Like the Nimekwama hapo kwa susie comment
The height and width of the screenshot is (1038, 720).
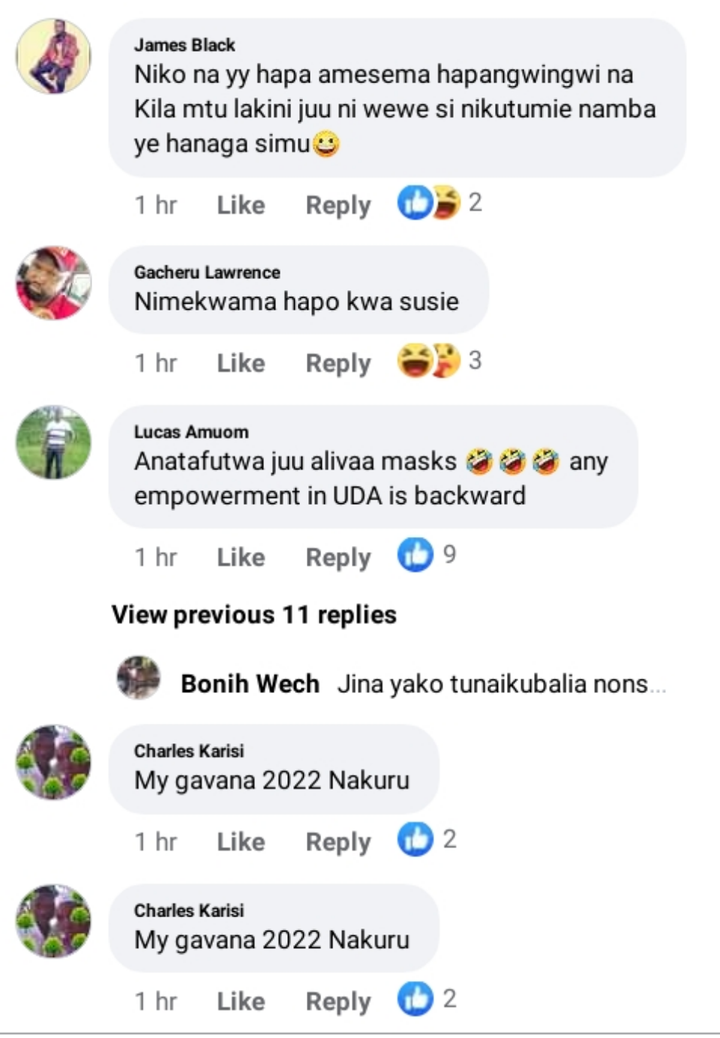point(241,363)
